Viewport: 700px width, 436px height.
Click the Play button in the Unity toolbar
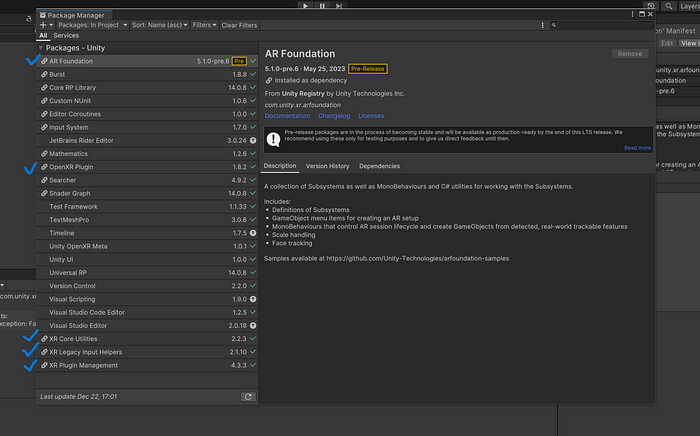click(305, 5)
